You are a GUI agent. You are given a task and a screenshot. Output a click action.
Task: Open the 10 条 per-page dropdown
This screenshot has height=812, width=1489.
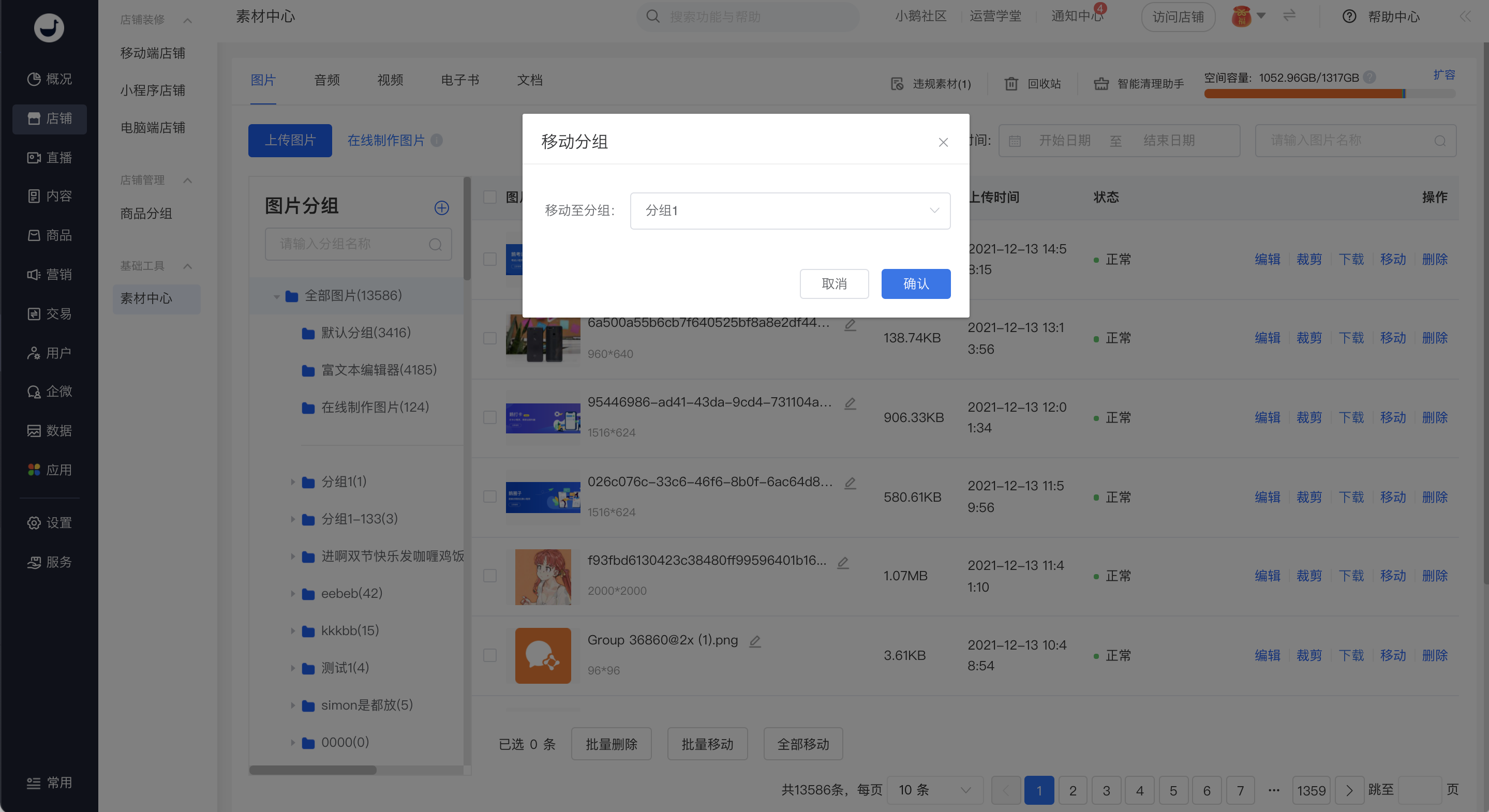[x=935, y=790]
